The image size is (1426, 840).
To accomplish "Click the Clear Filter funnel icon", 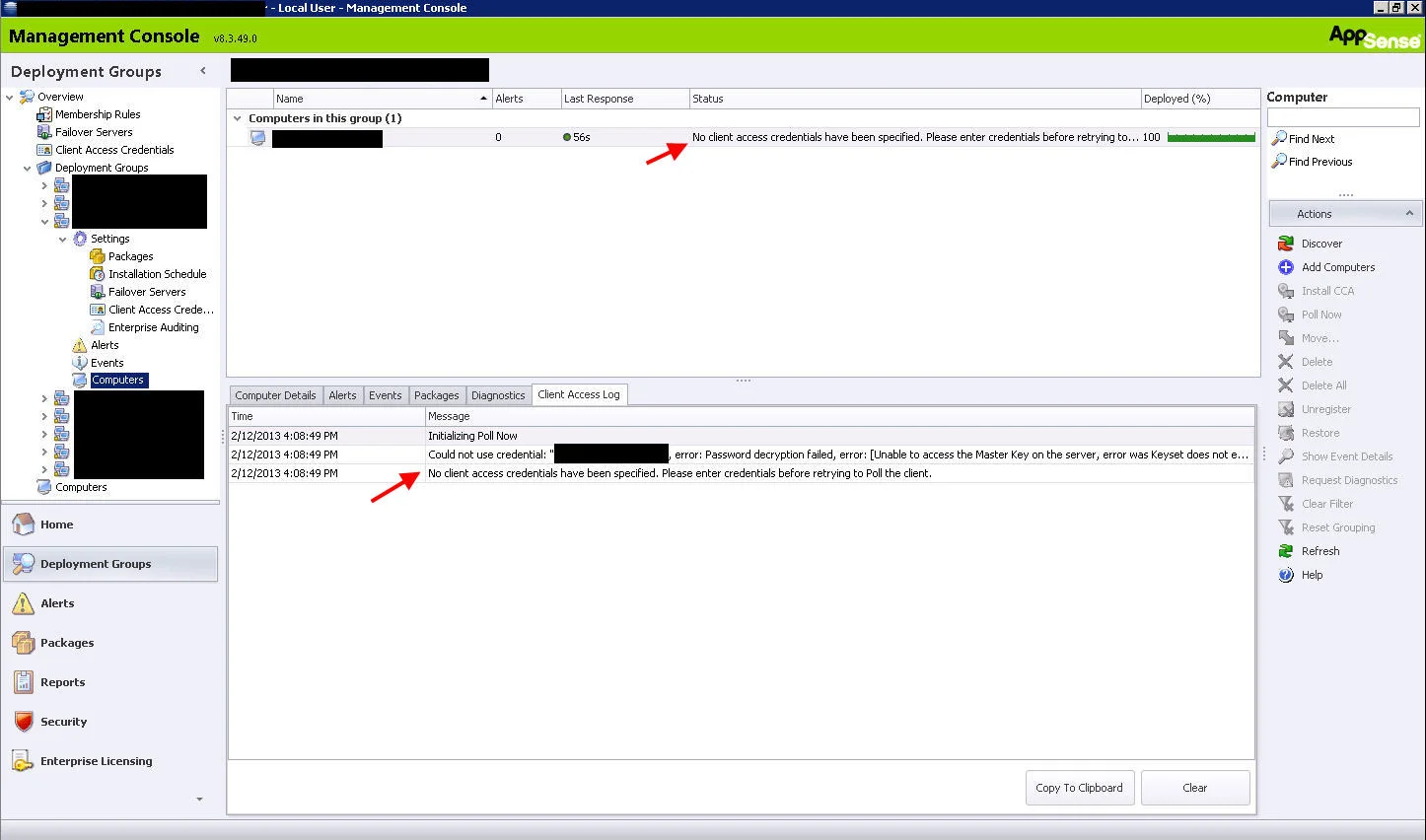I will tap(1286, 504).
